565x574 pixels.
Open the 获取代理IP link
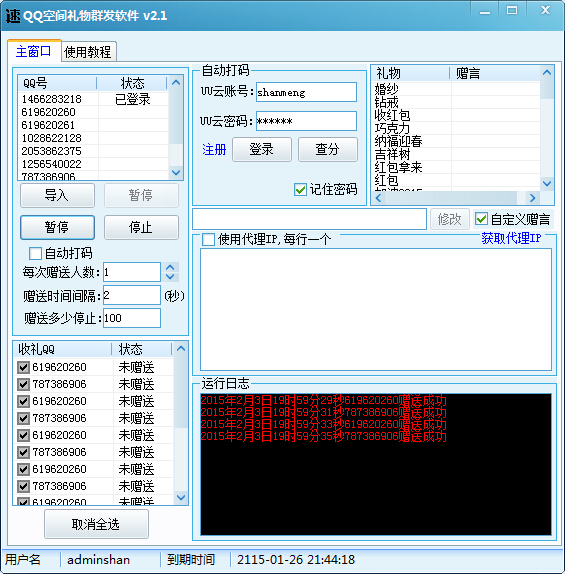(511, 238)
